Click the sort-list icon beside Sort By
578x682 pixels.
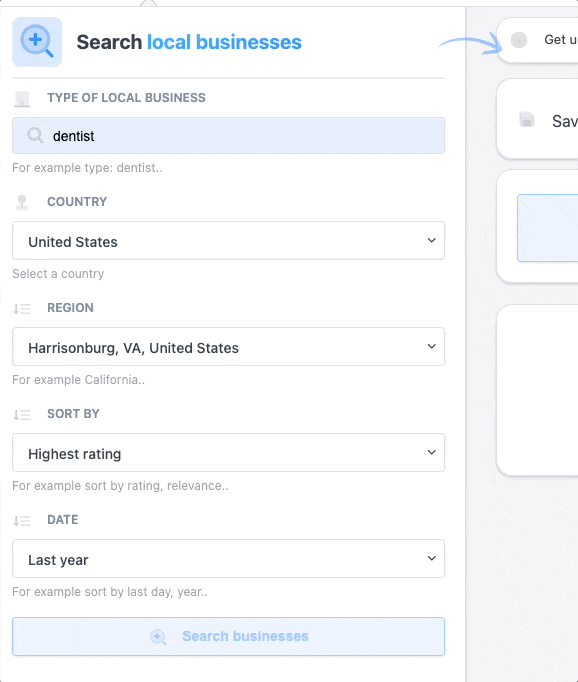pyautogui.click(x=22, y=415)
